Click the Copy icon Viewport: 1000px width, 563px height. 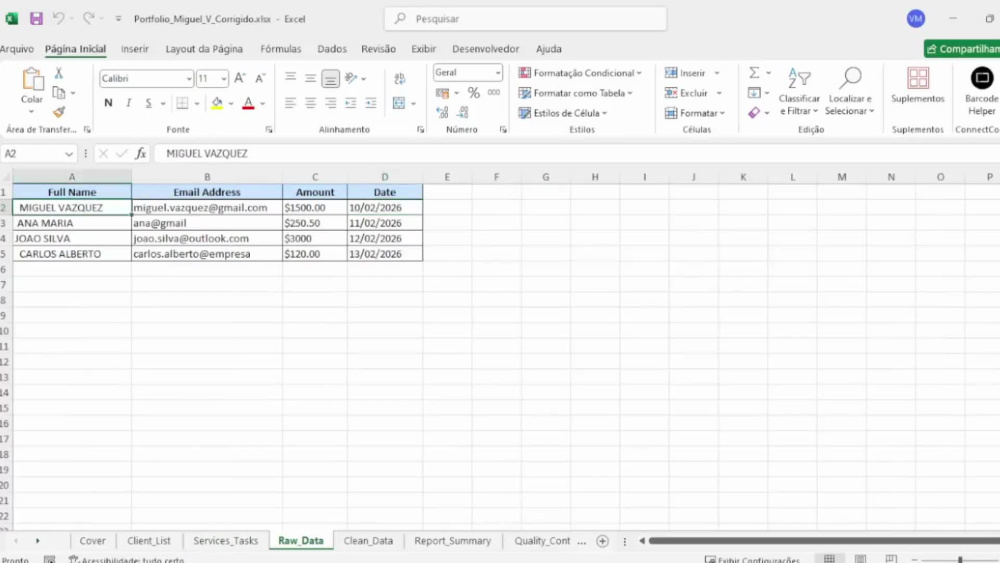click(59, 93)
